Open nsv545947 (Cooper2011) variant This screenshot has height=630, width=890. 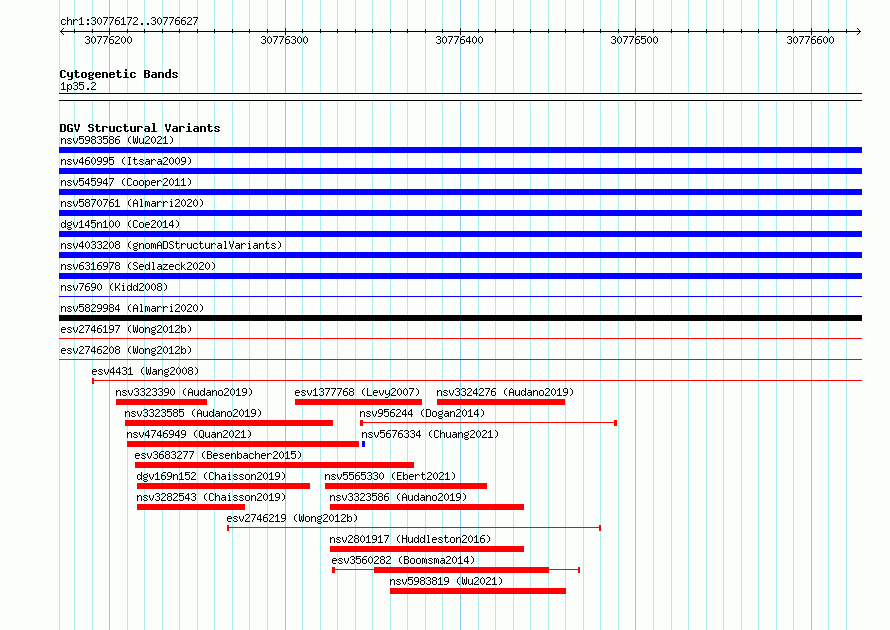pyautogui.click(x=126, y=182)
